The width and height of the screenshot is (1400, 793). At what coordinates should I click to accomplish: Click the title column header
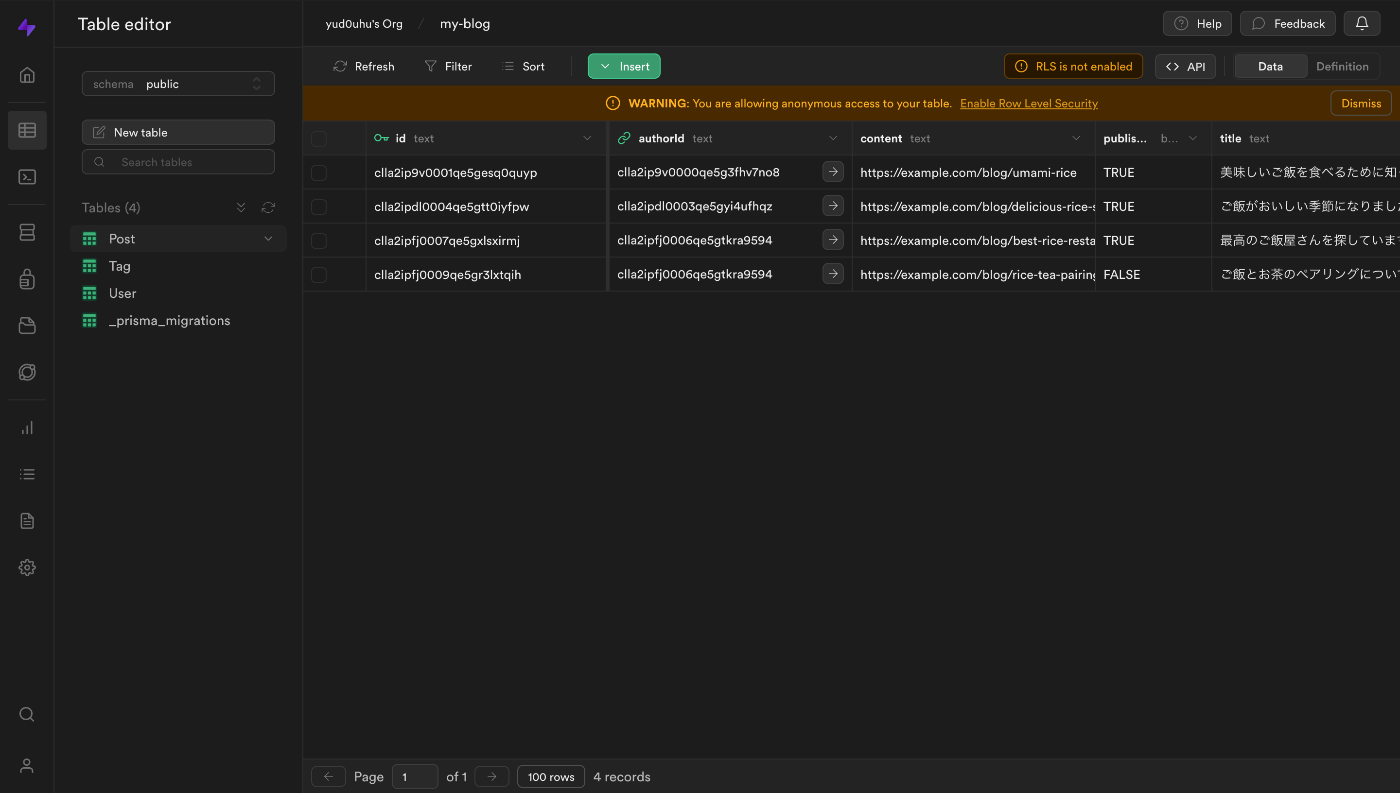pos(1306,139)
